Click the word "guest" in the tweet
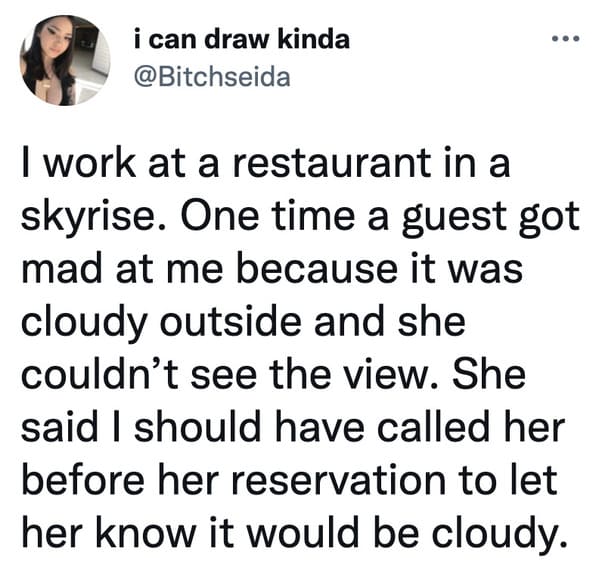 (454, 219)
